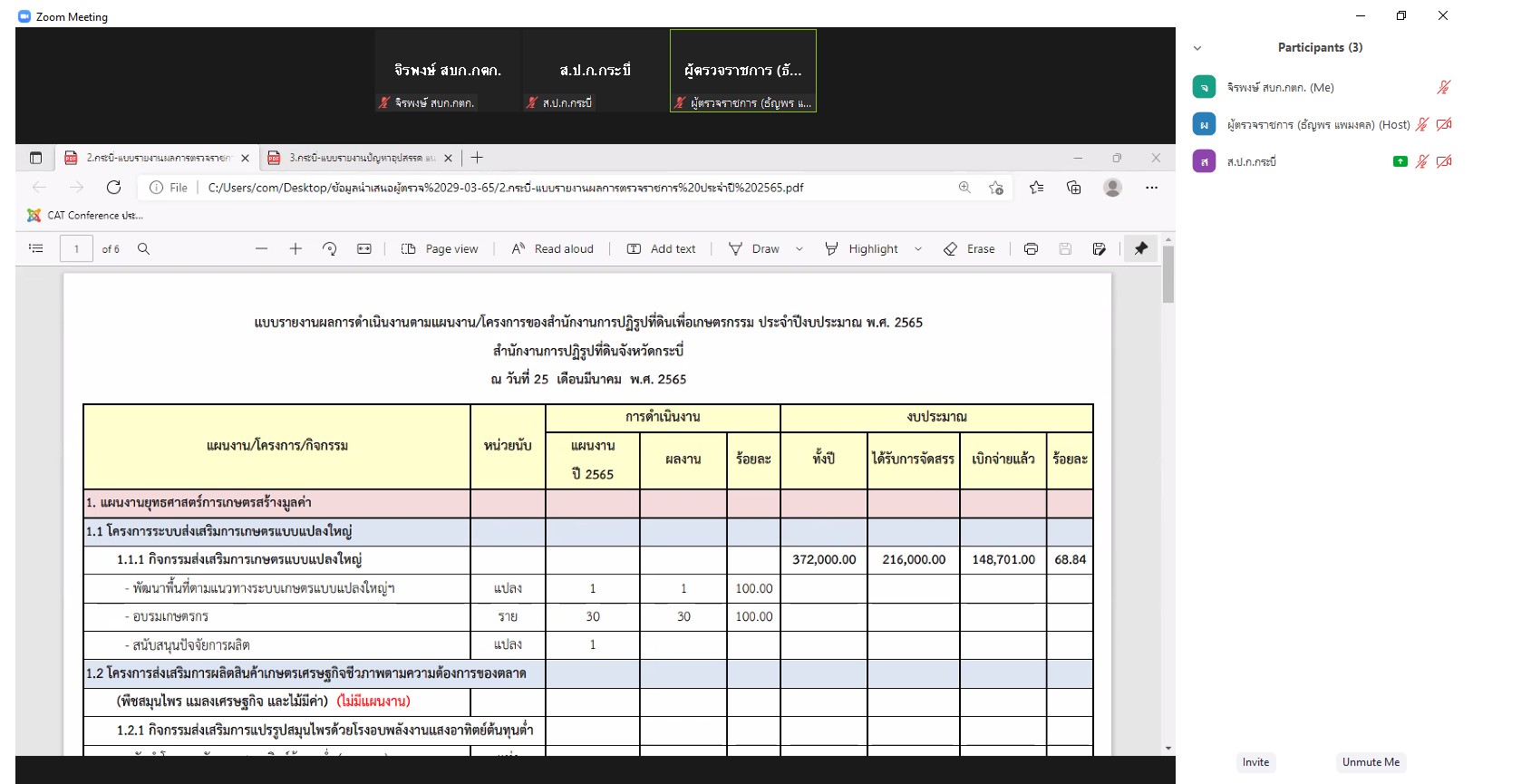Click the Save as icon
The width and height of the screenshot is (1531, 784).
pyautogui.click(x=1100, y=248)
